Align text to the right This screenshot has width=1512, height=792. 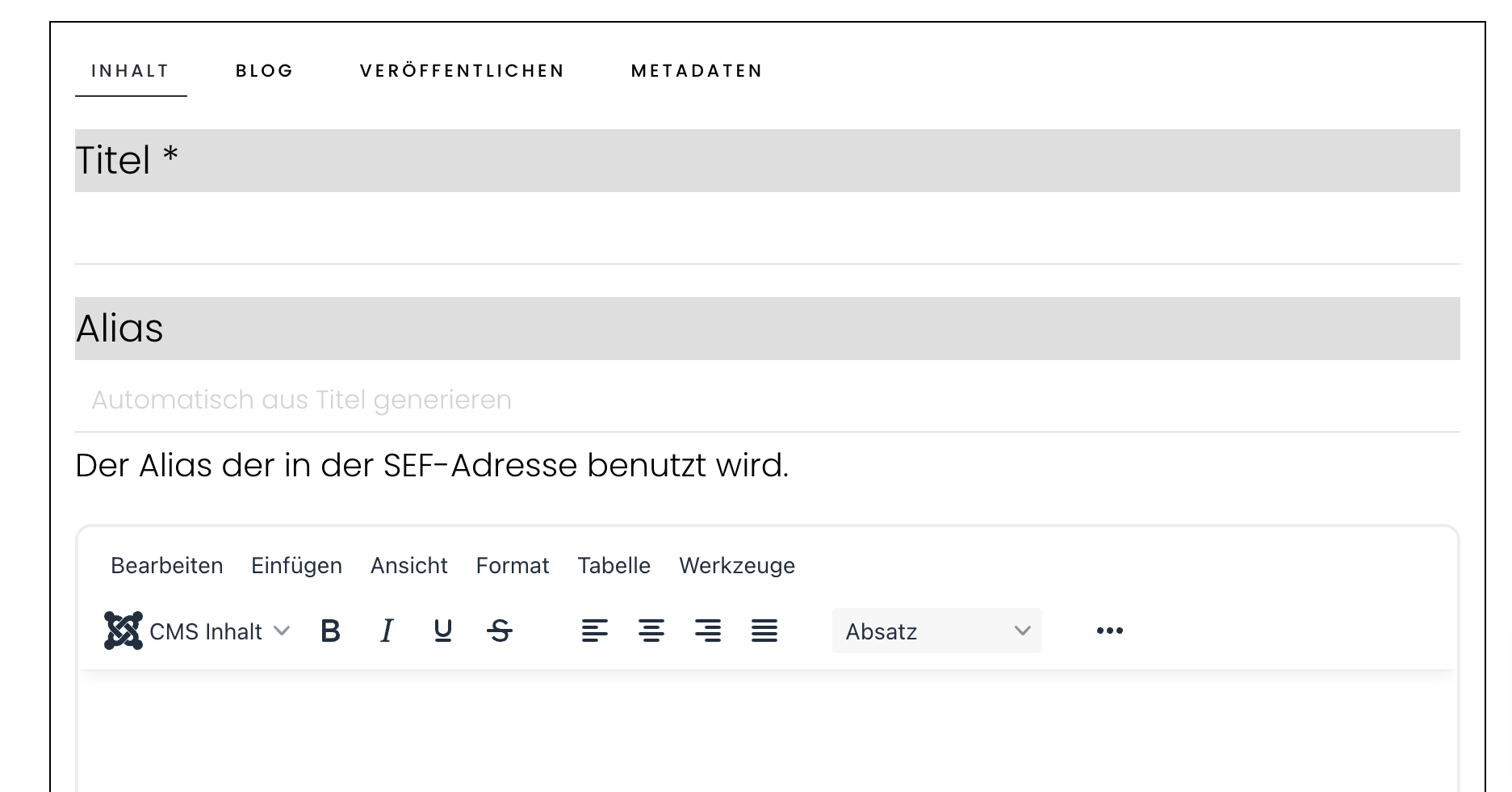click(708, 631)
